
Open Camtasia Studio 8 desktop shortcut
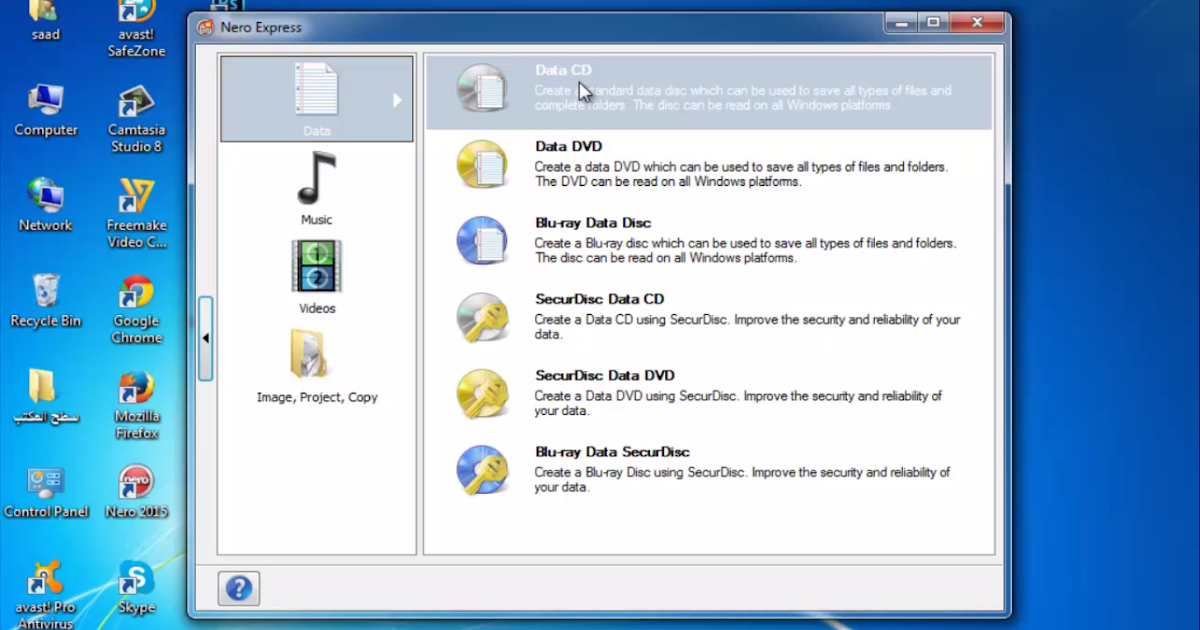pyautogui.click(x=137, y=102)
